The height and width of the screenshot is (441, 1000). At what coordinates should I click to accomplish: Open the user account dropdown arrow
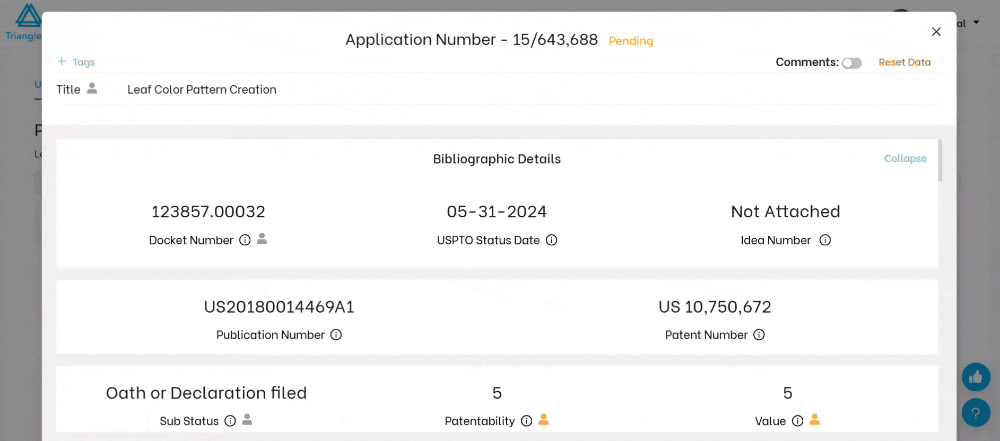click(x=975, y=22)
